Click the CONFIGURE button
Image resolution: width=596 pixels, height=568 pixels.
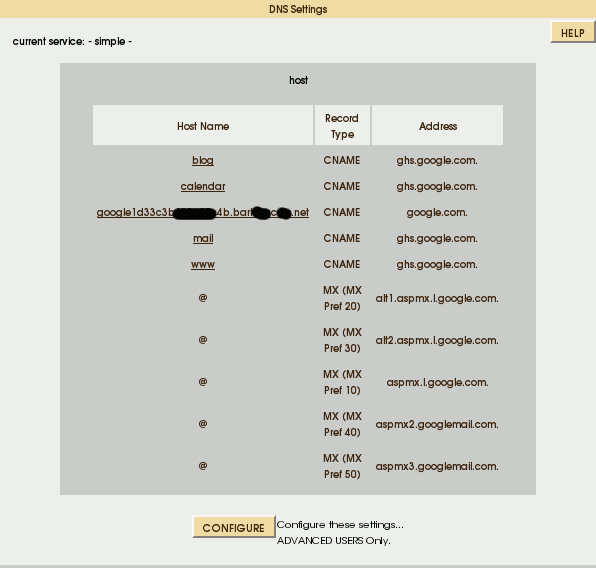click(233, 527)
